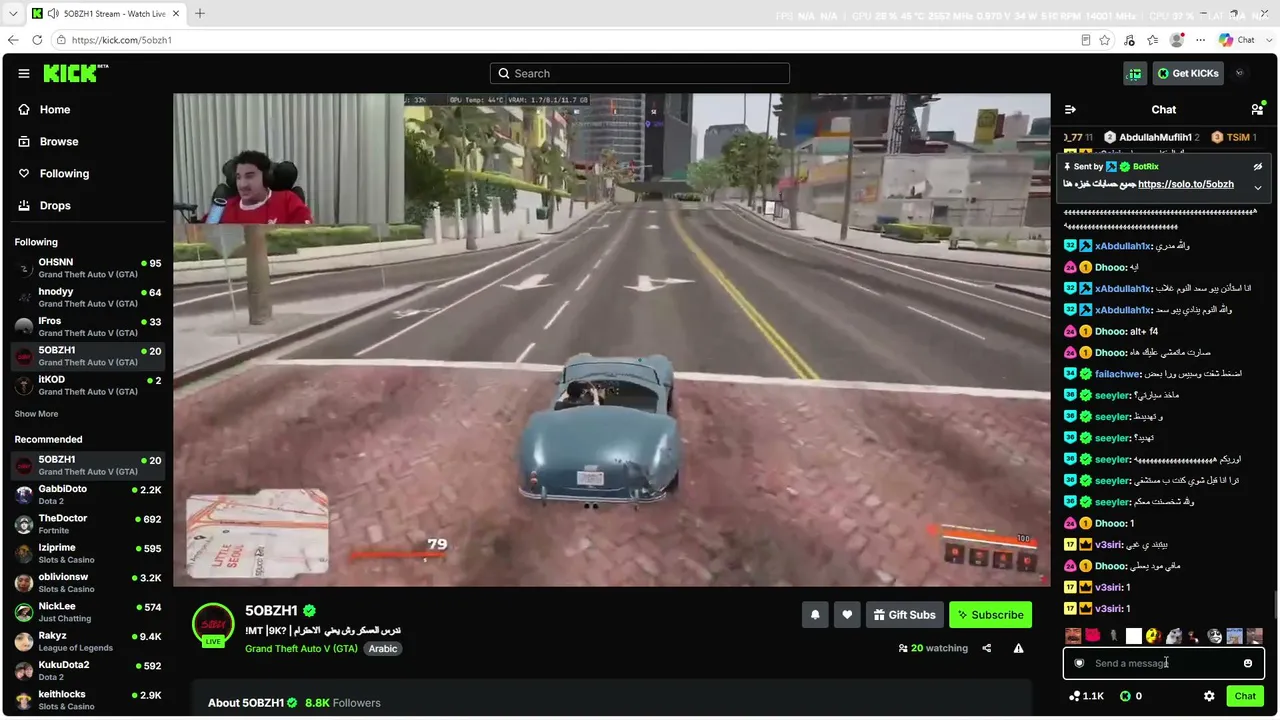
Task: Open browser media control icon
Action: tap(1129, 40)
